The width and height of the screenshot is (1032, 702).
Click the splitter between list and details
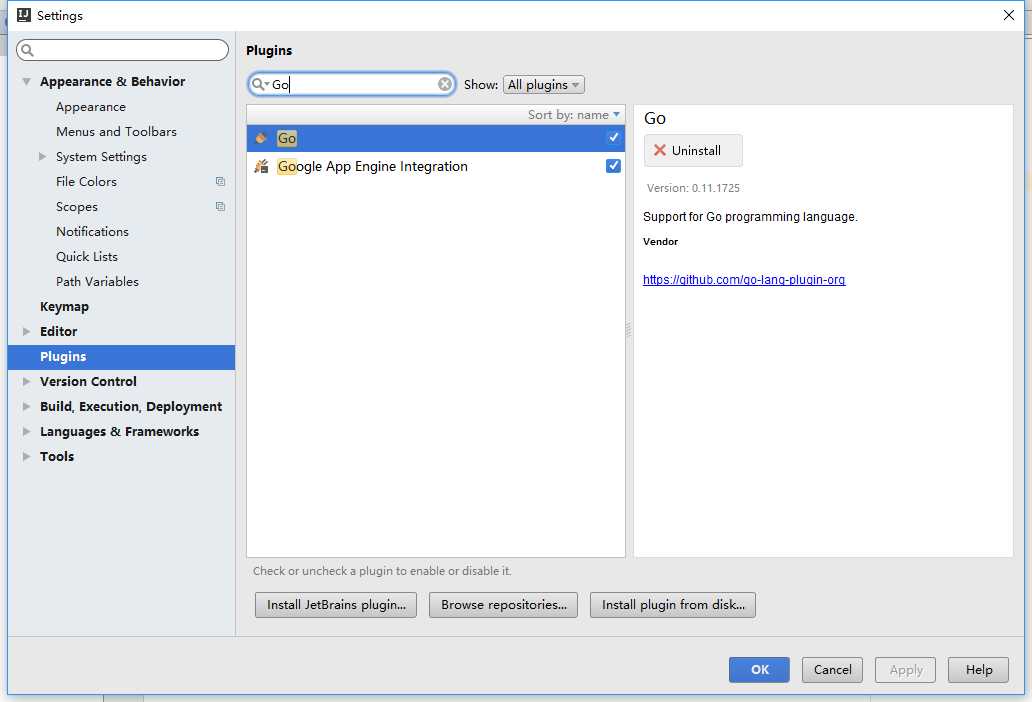pyautogui.click(x=629, y=330)
